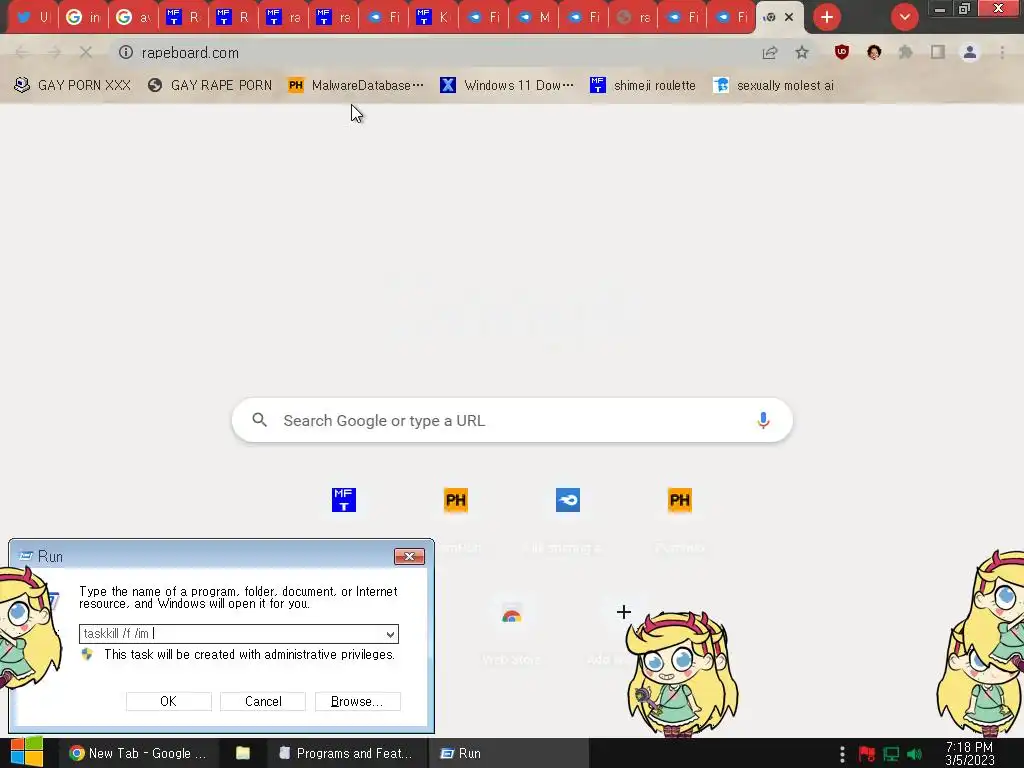Open the Extensions puzzle menu
Screen dimensions: 1024x768
point(906,52)
